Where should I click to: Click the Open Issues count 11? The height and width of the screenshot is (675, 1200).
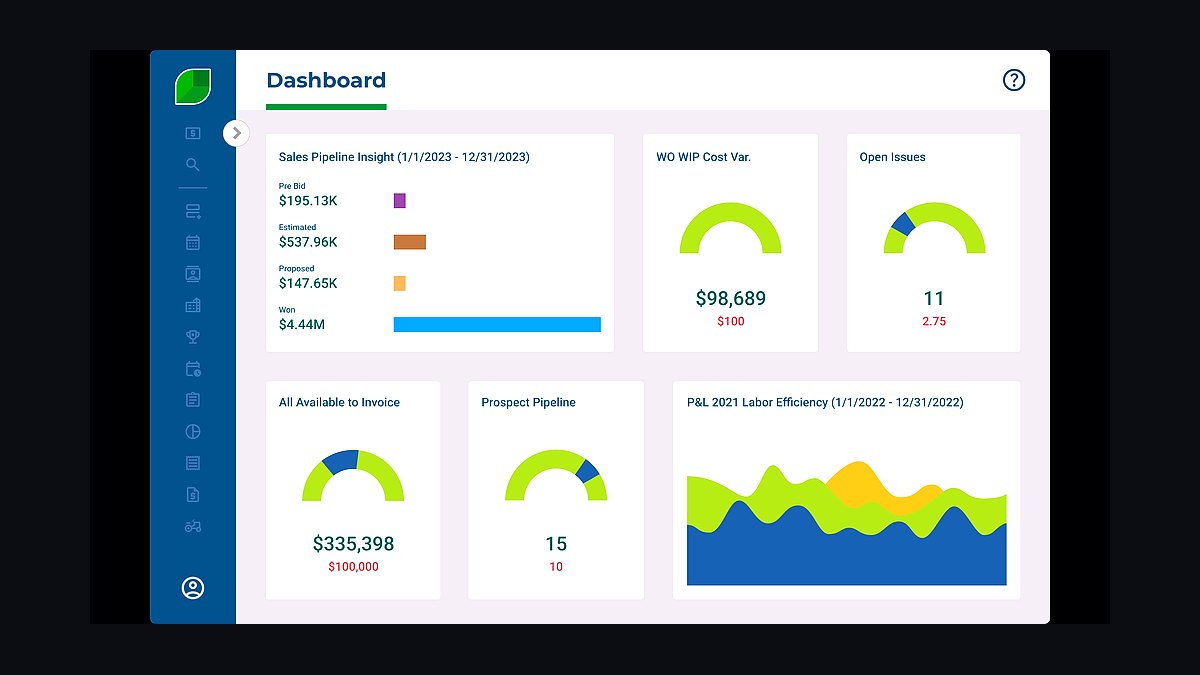(934, 298)
